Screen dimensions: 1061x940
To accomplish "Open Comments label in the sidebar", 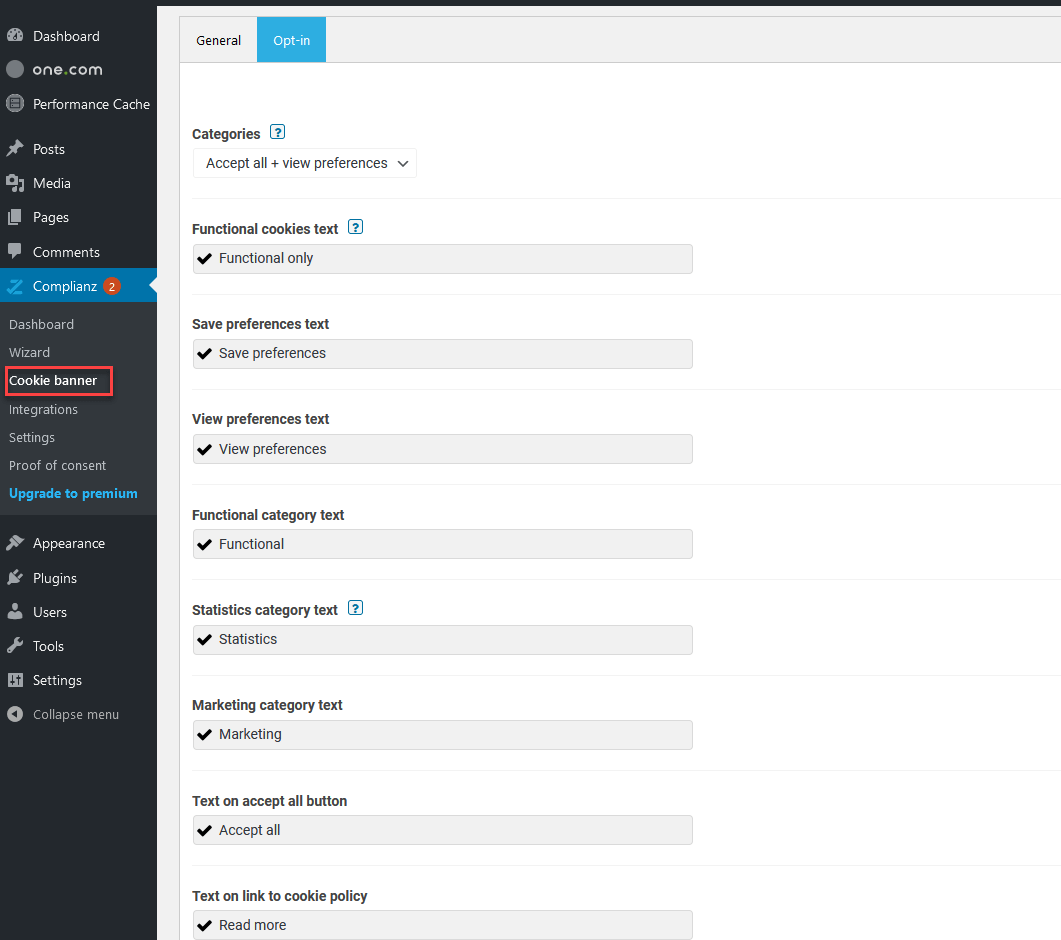I will point(66,252).
